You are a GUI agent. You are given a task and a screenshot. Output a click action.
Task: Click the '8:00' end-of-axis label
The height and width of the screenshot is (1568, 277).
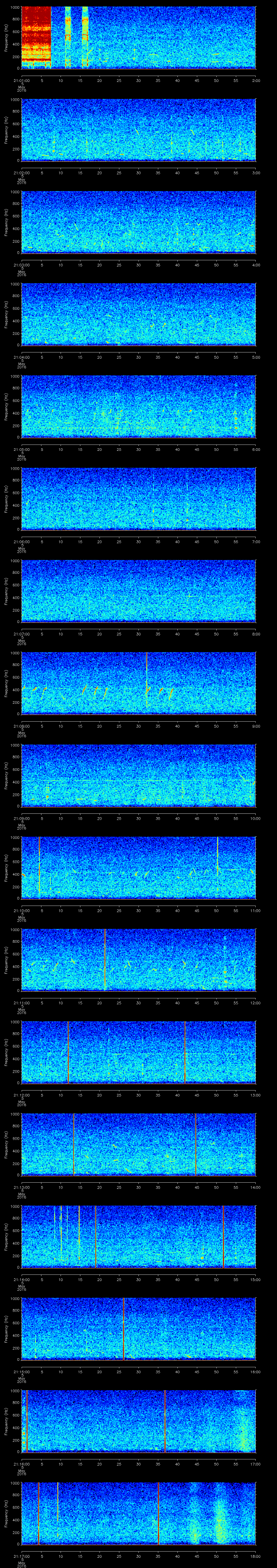tap(256, 634)
